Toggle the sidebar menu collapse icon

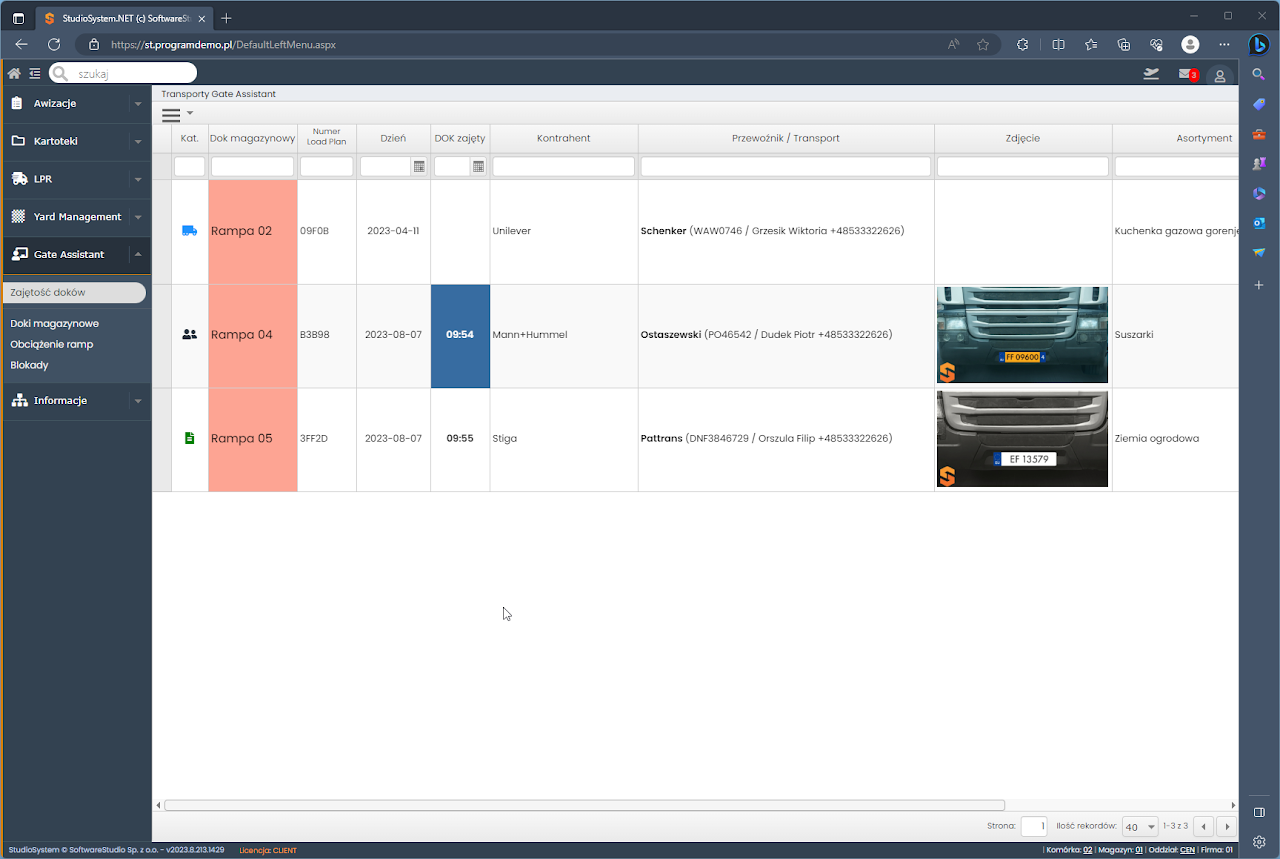(x=35, y=73)
